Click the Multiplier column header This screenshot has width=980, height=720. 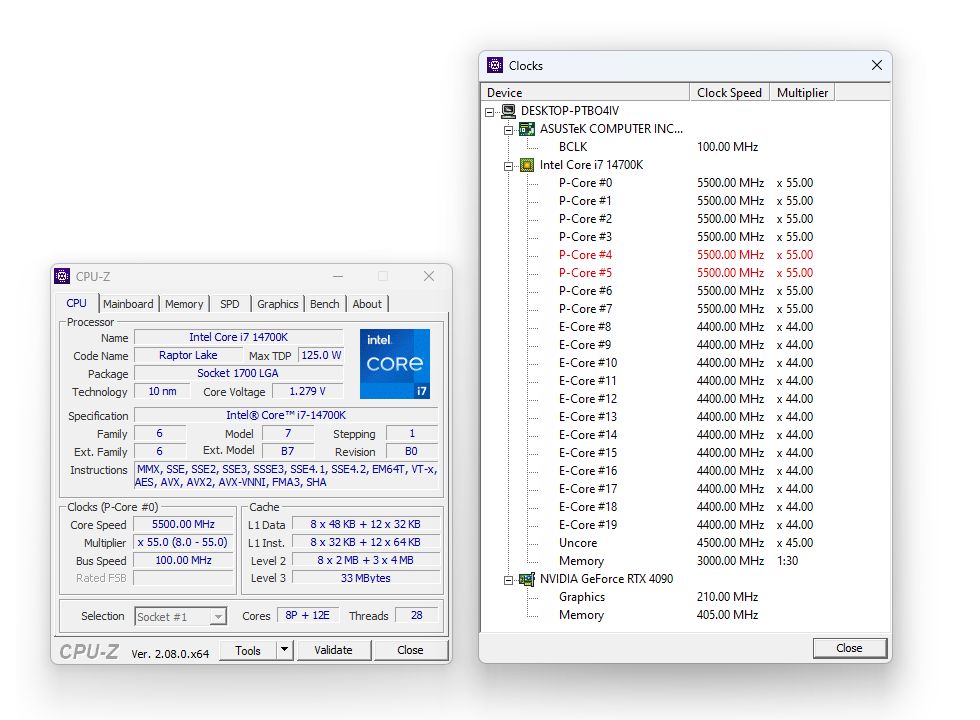802,92
